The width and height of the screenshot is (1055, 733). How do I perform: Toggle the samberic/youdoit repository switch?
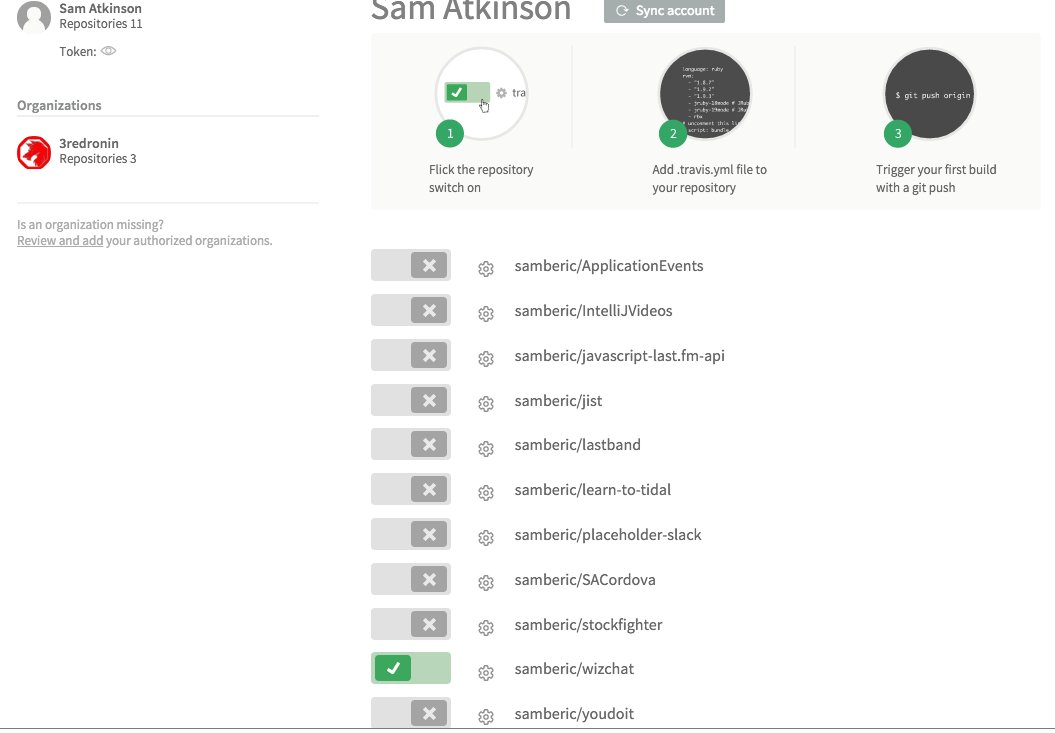point(411,713)
